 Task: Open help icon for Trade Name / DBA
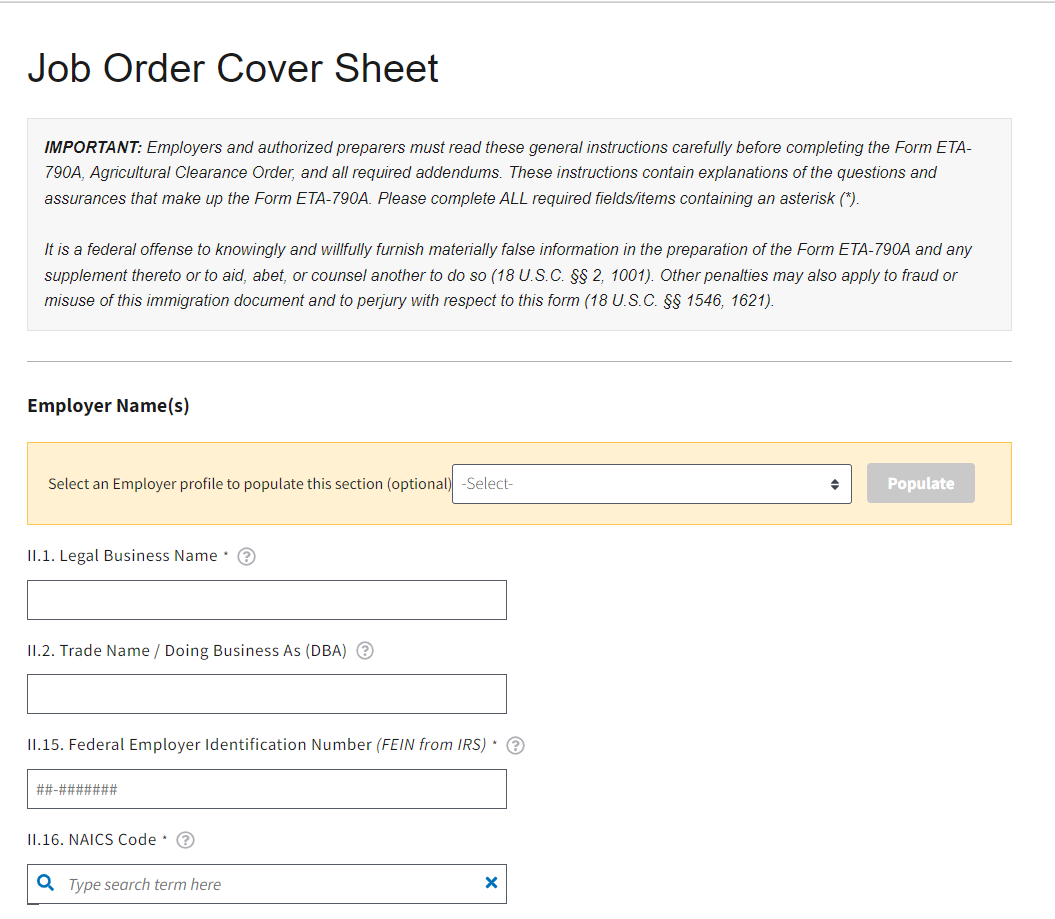point(365,651)
